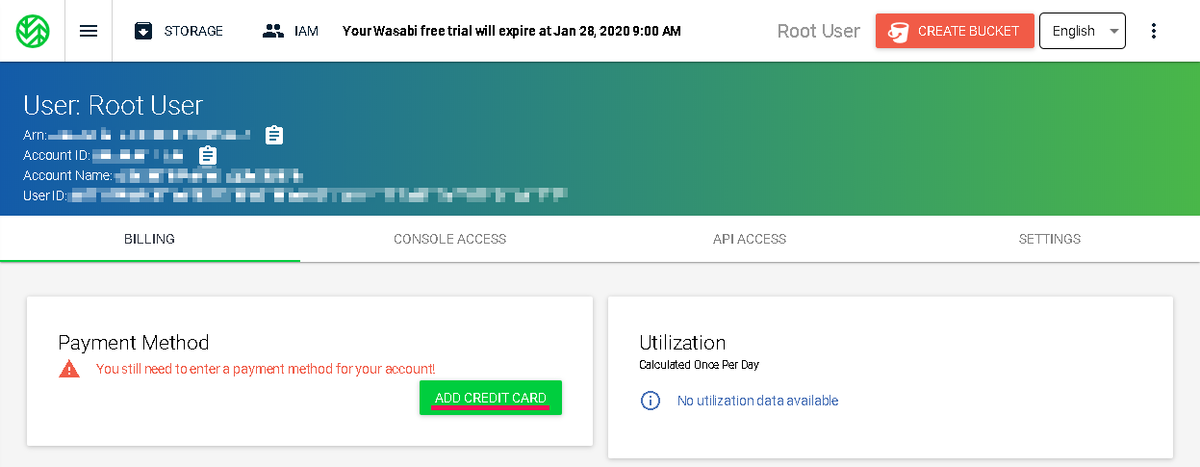
Task: Click the Add Credit Card button
Action: (x=491, y=398)
